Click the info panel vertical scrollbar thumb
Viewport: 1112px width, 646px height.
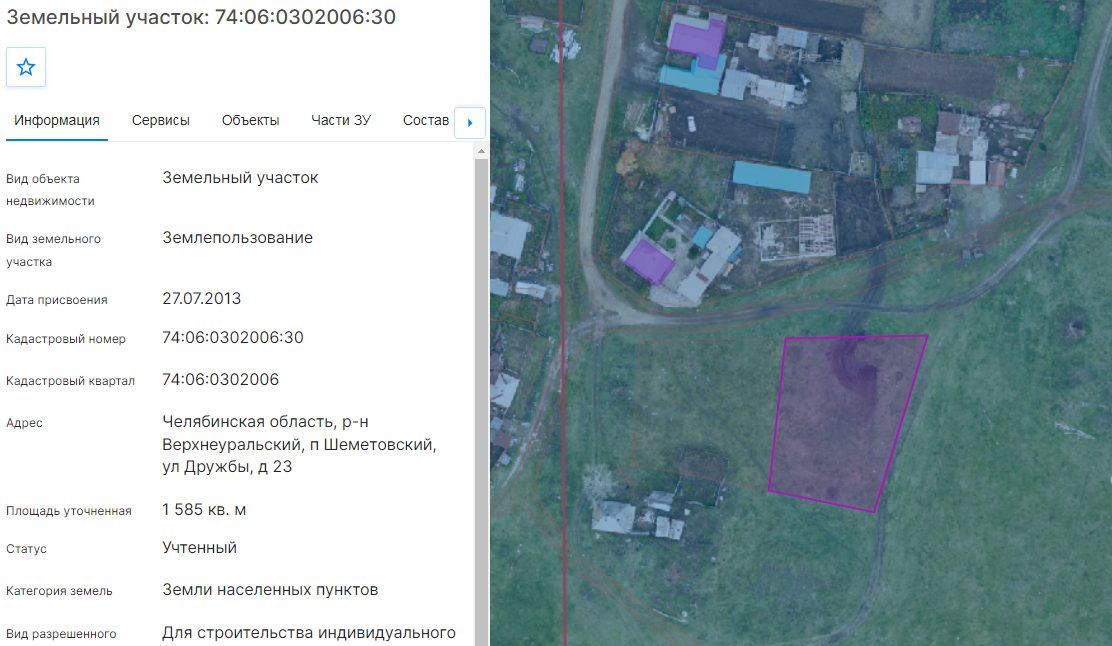coord(481,401)
